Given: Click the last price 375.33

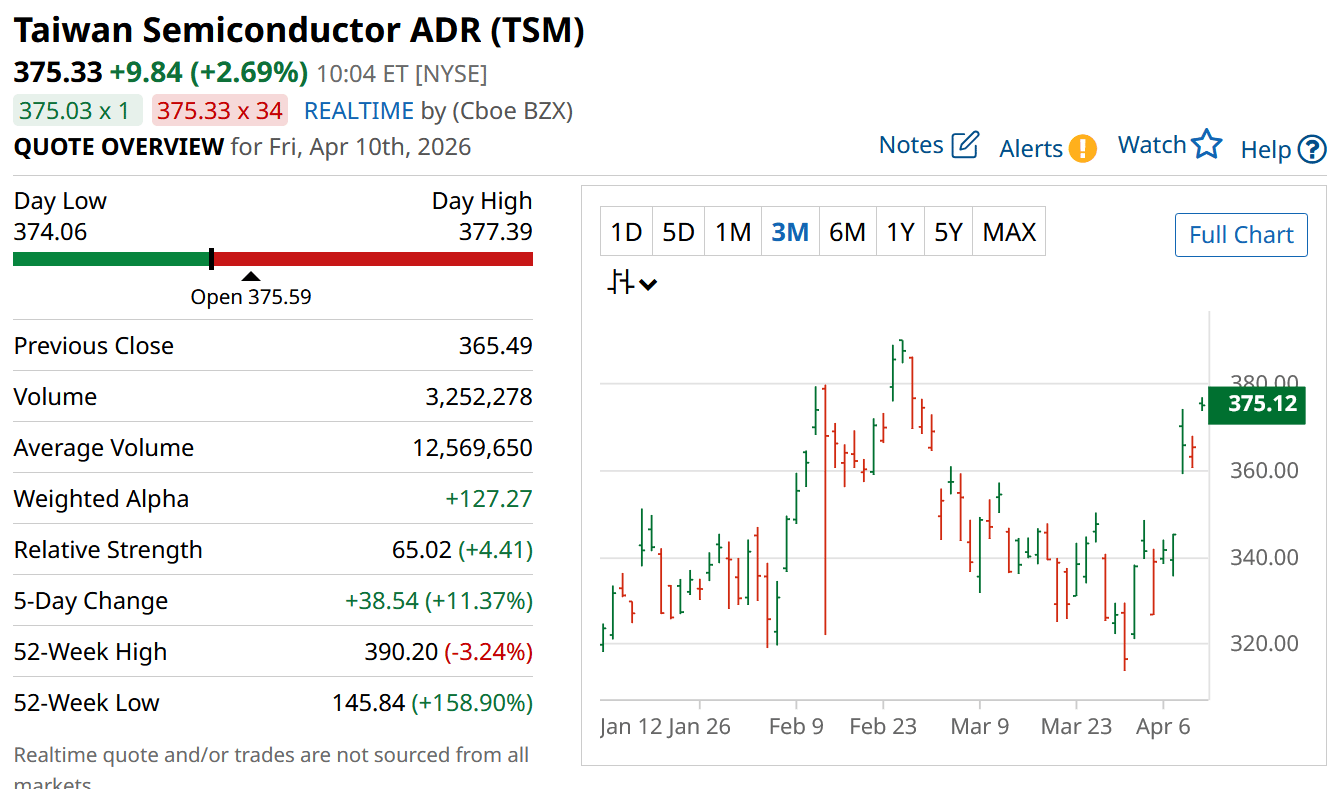Looking at the screenshot, I should pos(58,72).
